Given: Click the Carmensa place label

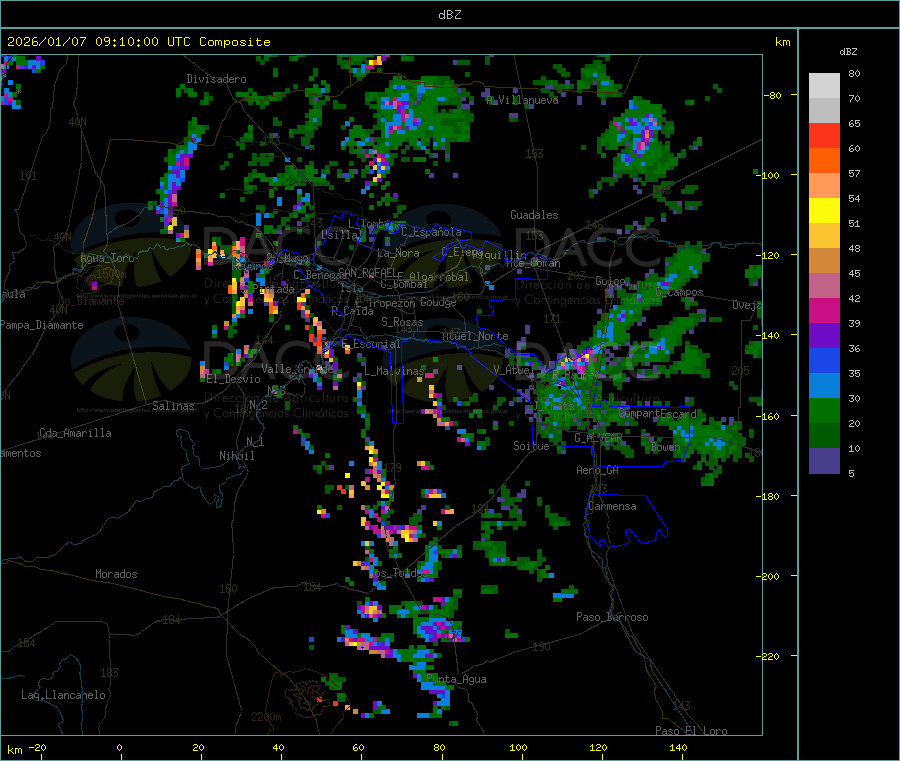Looking at the screenshot, I should coord(612,506).
